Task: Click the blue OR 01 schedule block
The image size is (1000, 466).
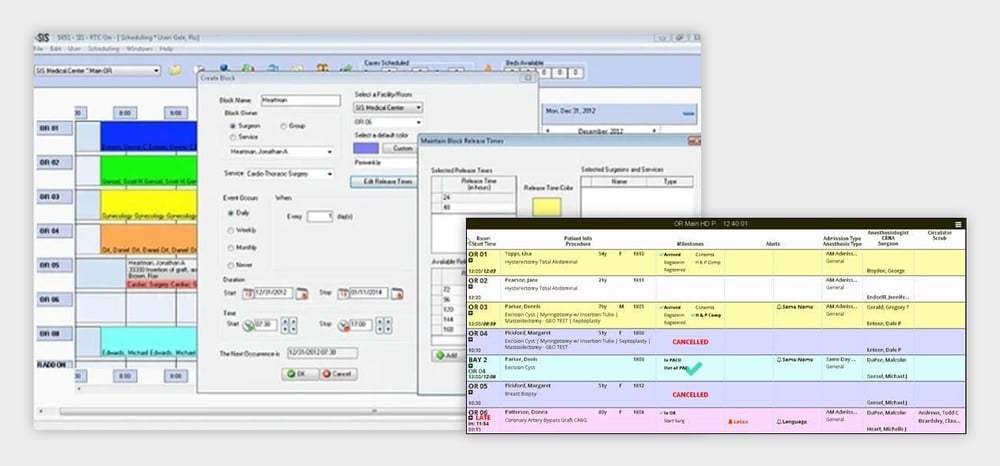Action: 149,136
